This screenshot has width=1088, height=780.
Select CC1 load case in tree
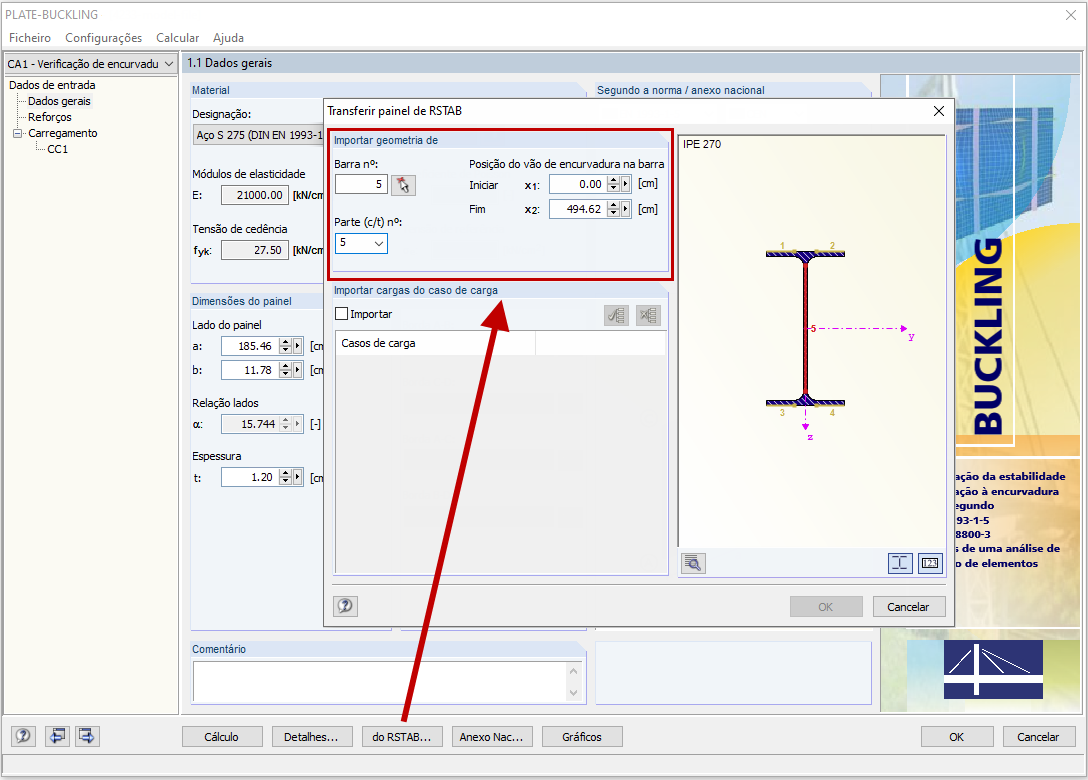tap(58, 149)
